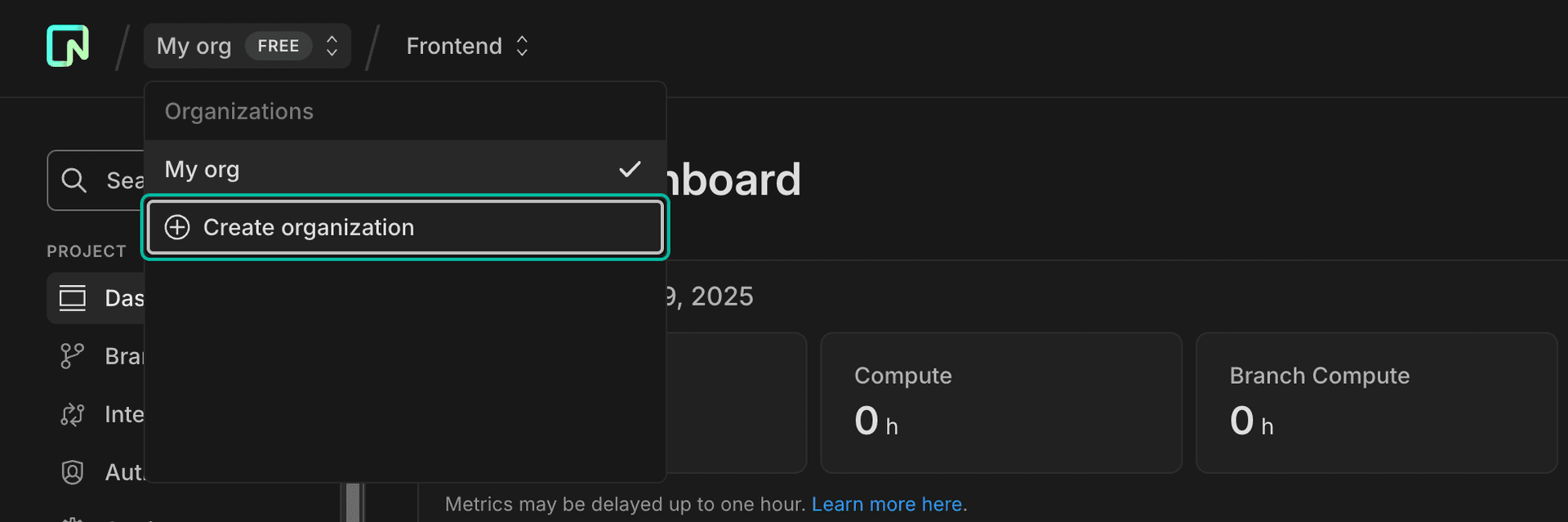Click the Auth icon in the sidebar

coord(72,472)
